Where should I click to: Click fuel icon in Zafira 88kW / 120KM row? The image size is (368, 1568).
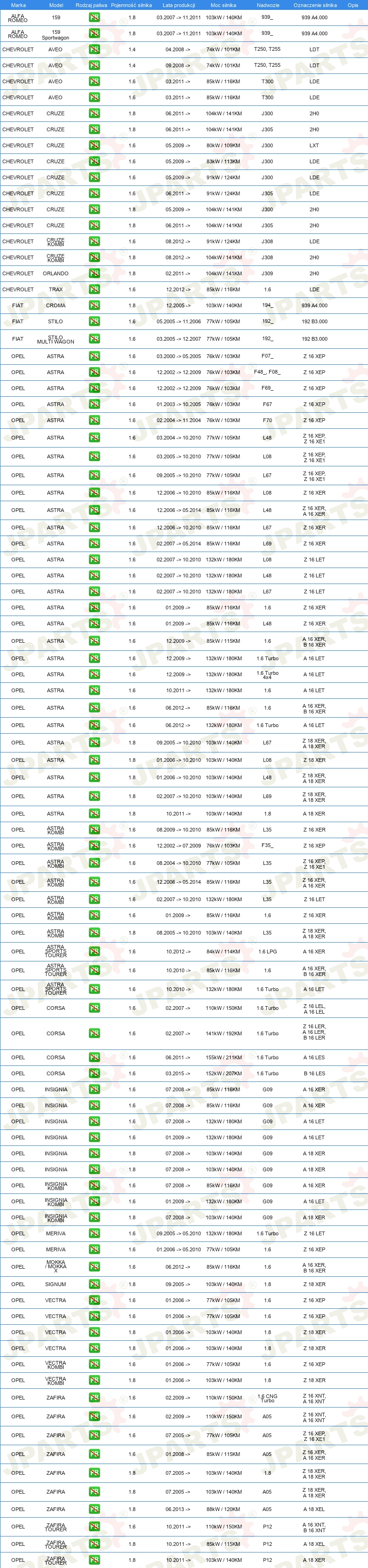(x=94, y=1509)
